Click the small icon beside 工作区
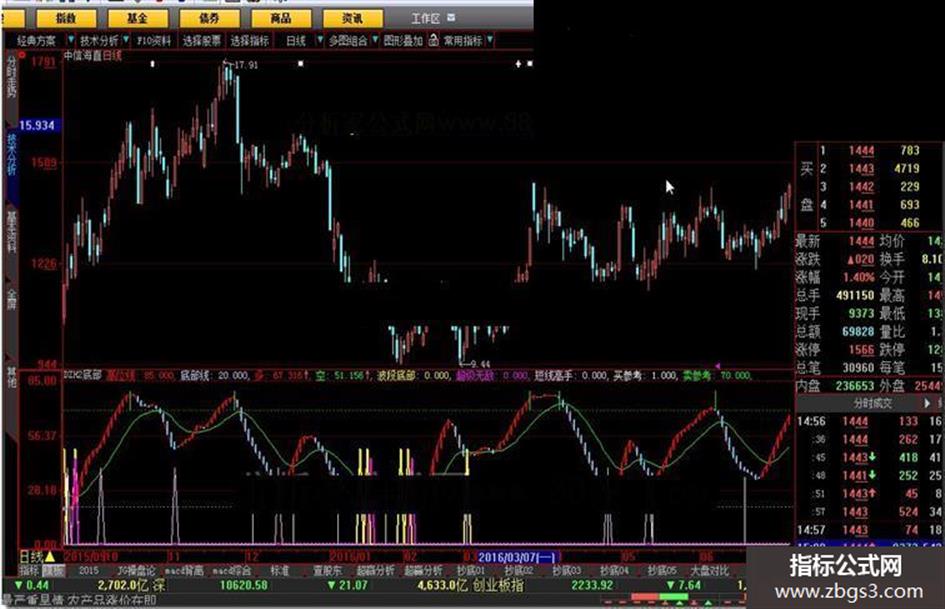 pyautogui.click(x=451, y=18)
